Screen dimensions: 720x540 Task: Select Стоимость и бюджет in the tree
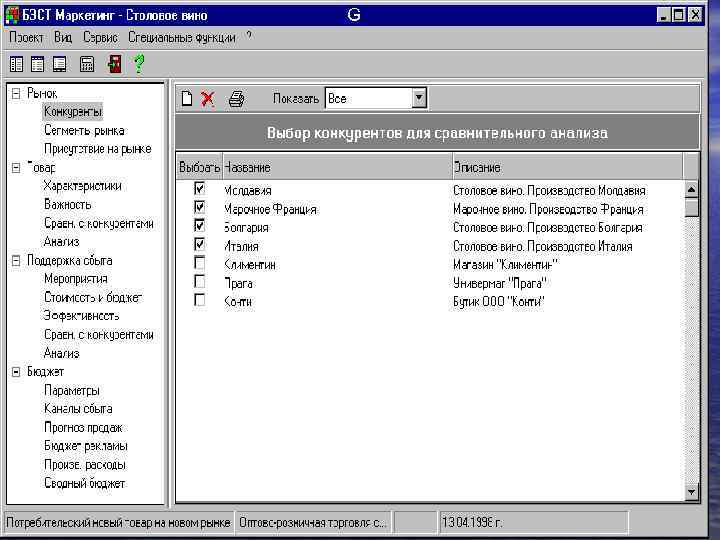click(93, 298)
